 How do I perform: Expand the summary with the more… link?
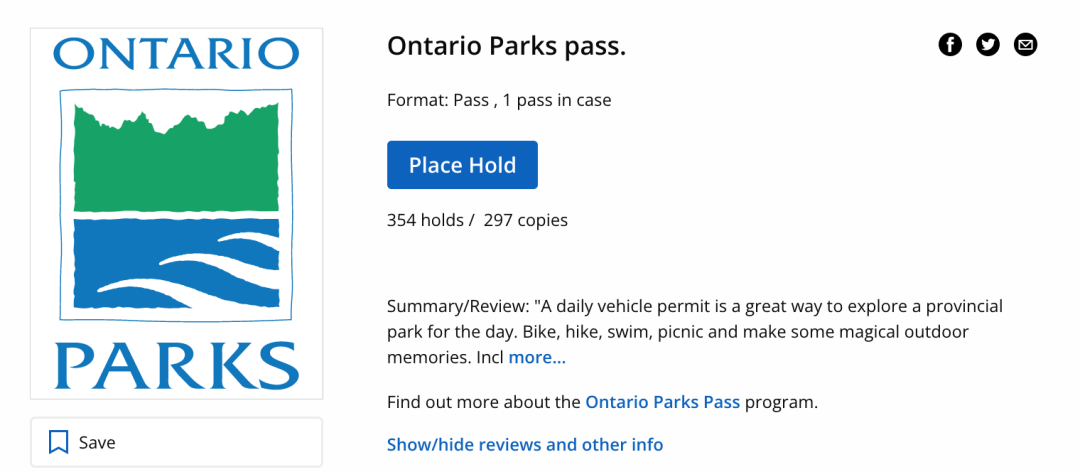(537, 358)
